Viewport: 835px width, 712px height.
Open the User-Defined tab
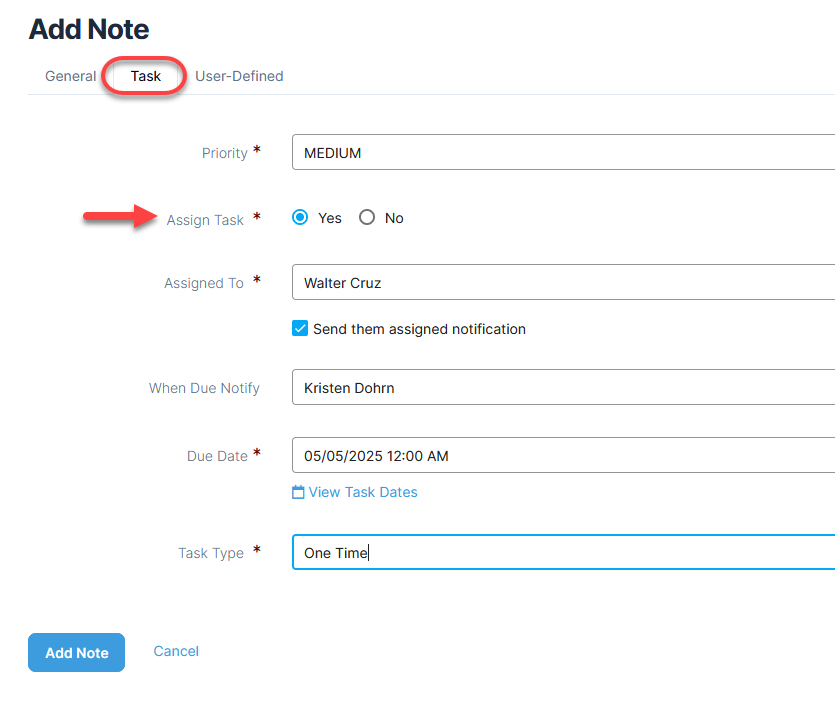coord(239,76)
